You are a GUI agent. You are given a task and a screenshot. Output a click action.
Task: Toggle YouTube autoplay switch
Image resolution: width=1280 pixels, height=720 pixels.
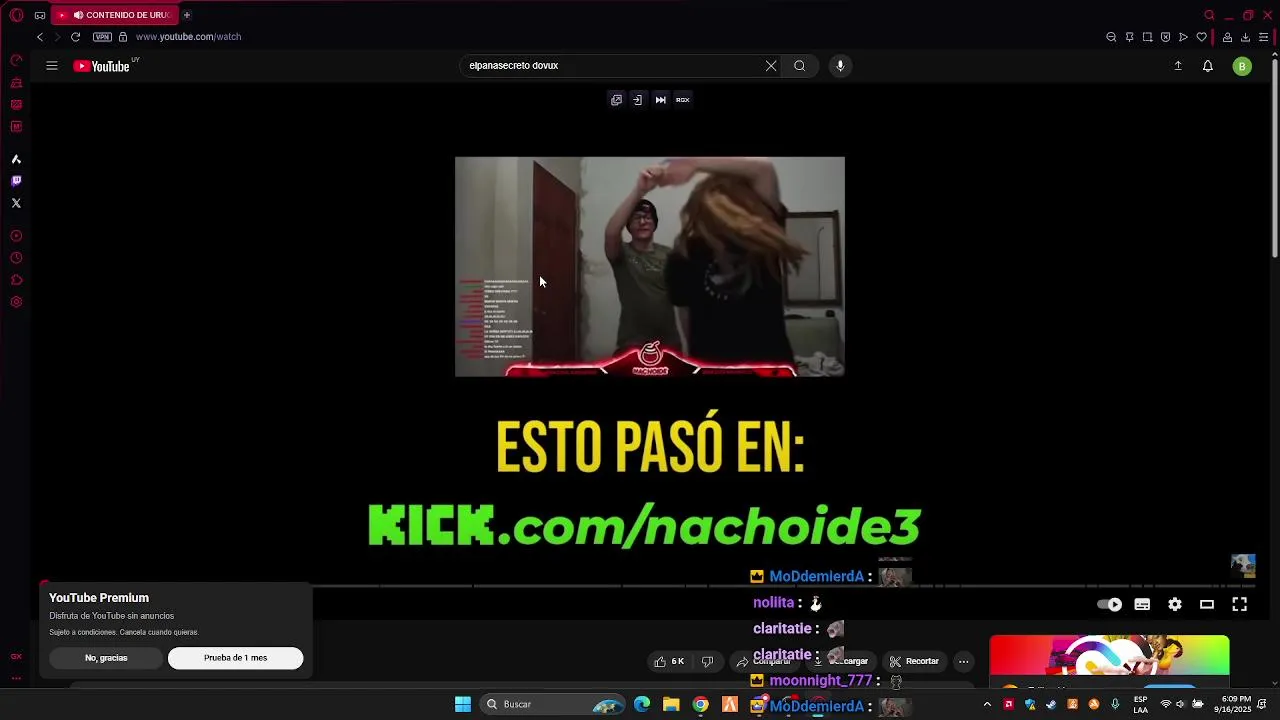tap(1109, 604)
